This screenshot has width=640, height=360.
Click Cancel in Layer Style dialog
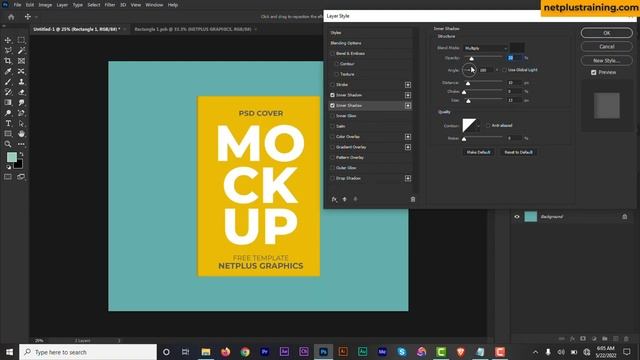[x=607, y=47]
